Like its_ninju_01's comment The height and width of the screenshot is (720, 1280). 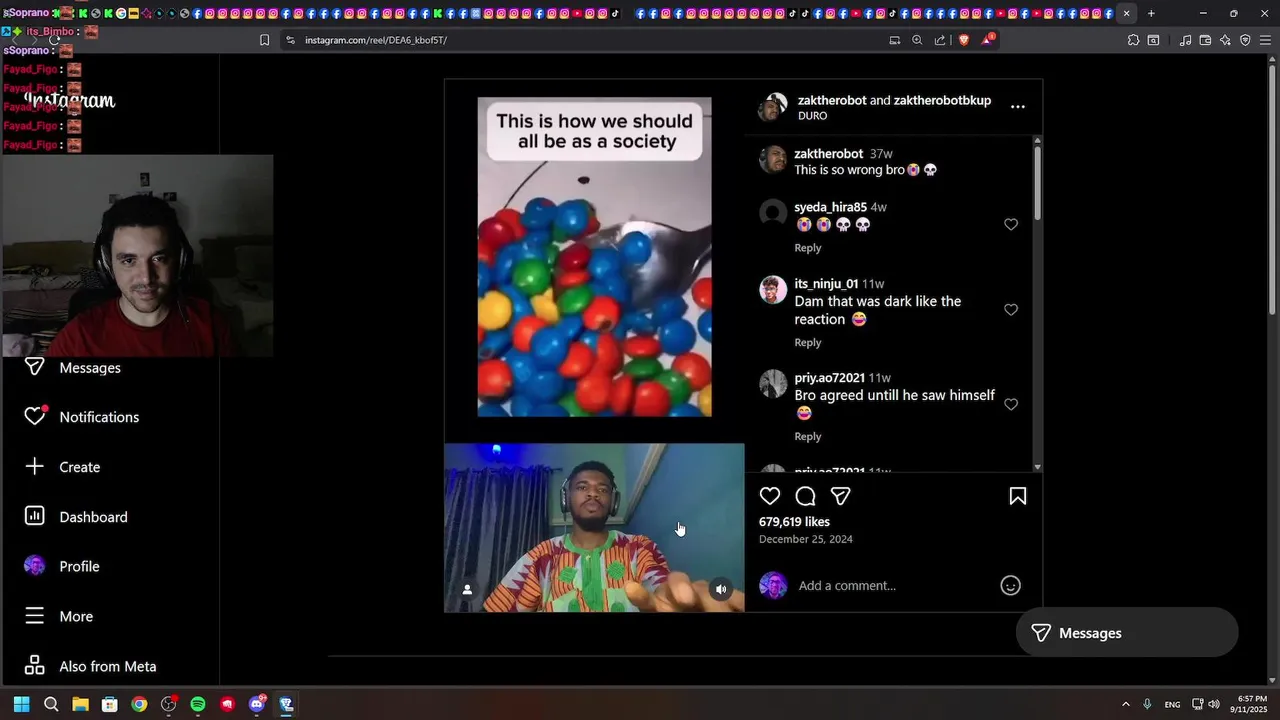coord(1011,310)
